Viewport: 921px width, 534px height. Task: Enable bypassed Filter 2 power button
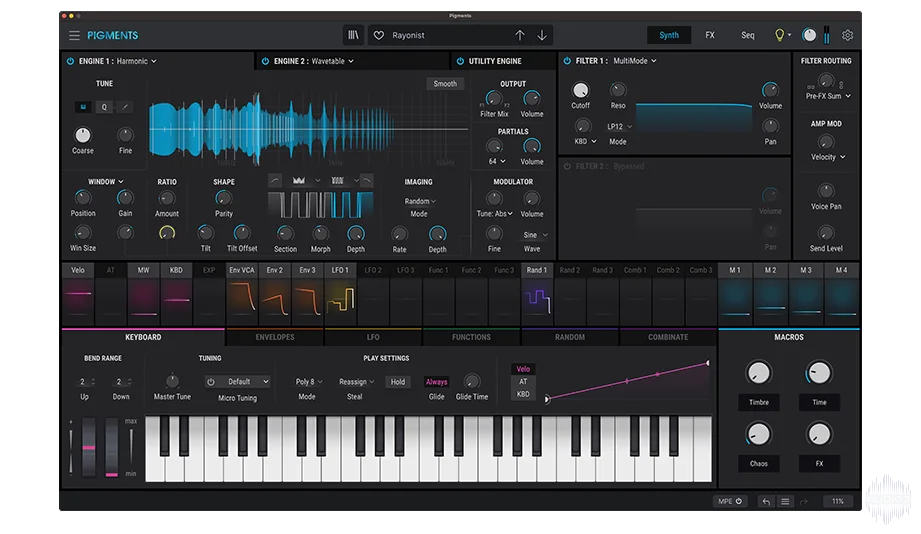(567, 166)
